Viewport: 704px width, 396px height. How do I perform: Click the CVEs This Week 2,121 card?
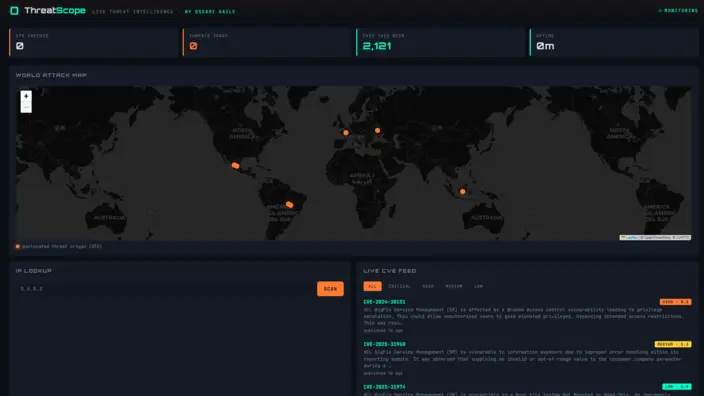pyautogui.click(x=440, y=42)
